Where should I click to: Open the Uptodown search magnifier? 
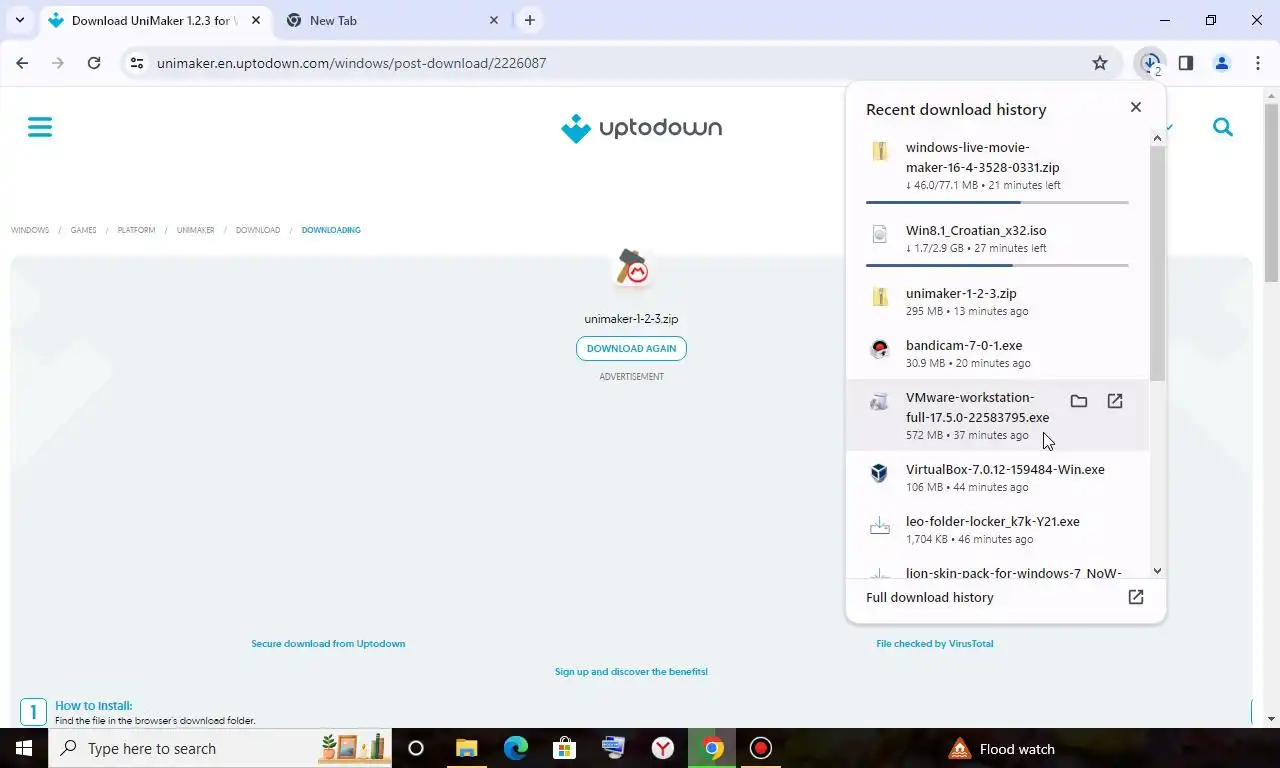[x=1223, y=127]
